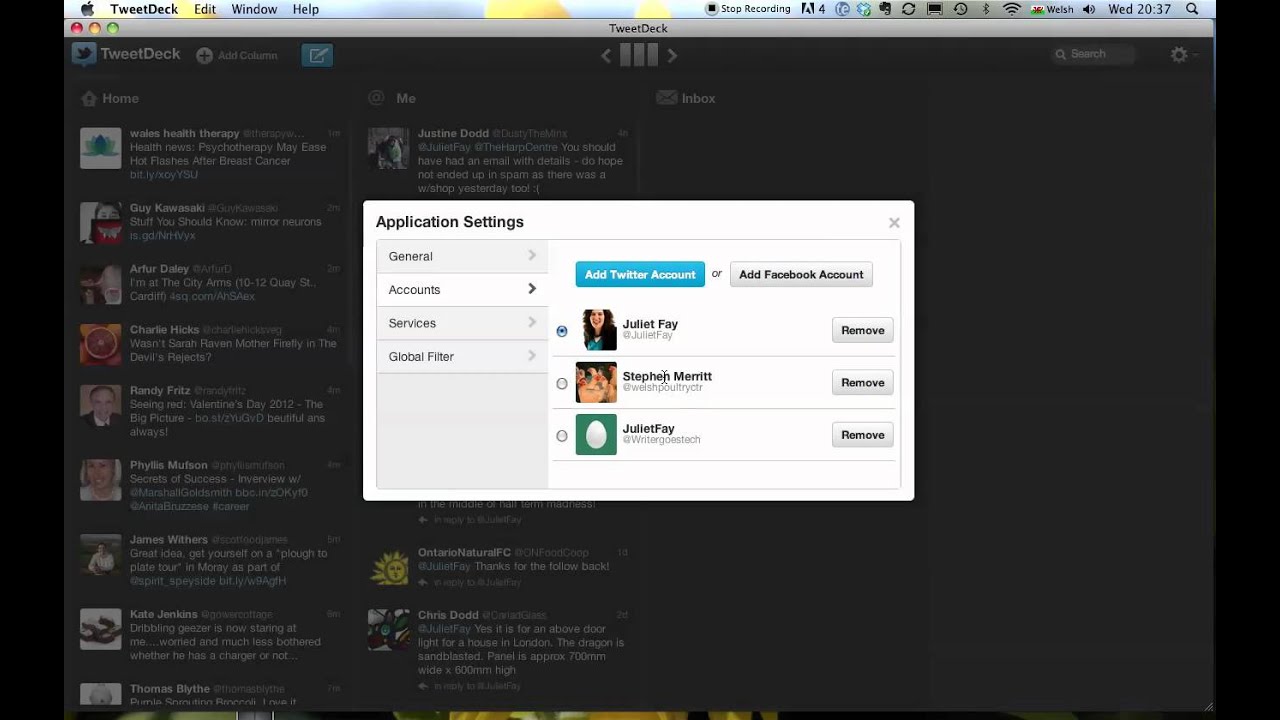This screenshot has height=720, width=1280.
Task: Click the Add Column plus icon
Action: (x=204, y=56)
